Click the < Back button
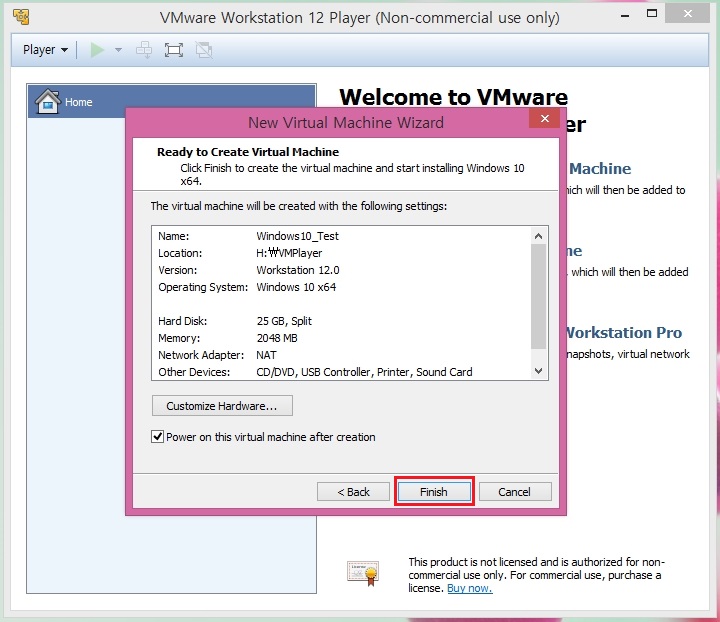 (353, 492)
